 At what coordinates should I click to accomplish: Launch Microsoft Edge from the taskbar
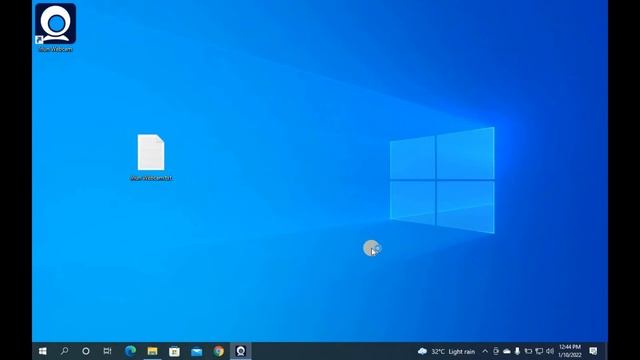[131, 351]
